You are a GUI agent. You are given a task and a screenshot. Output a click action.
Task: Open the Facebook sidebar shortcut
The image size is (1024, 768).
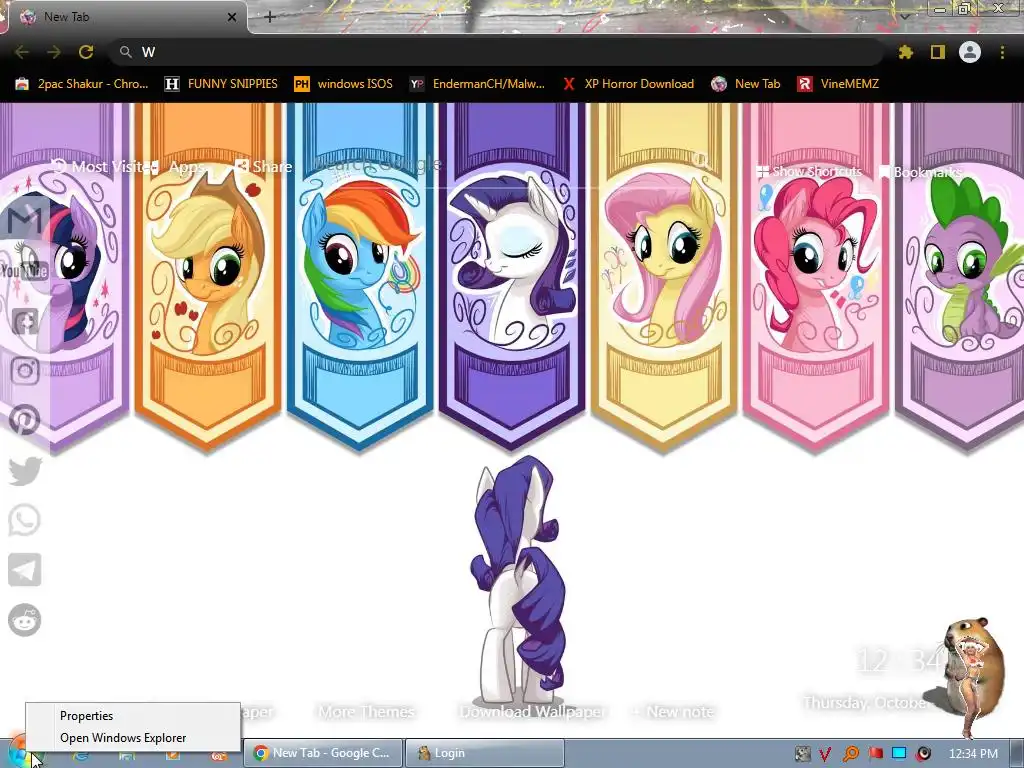click(x=25, y=321)
